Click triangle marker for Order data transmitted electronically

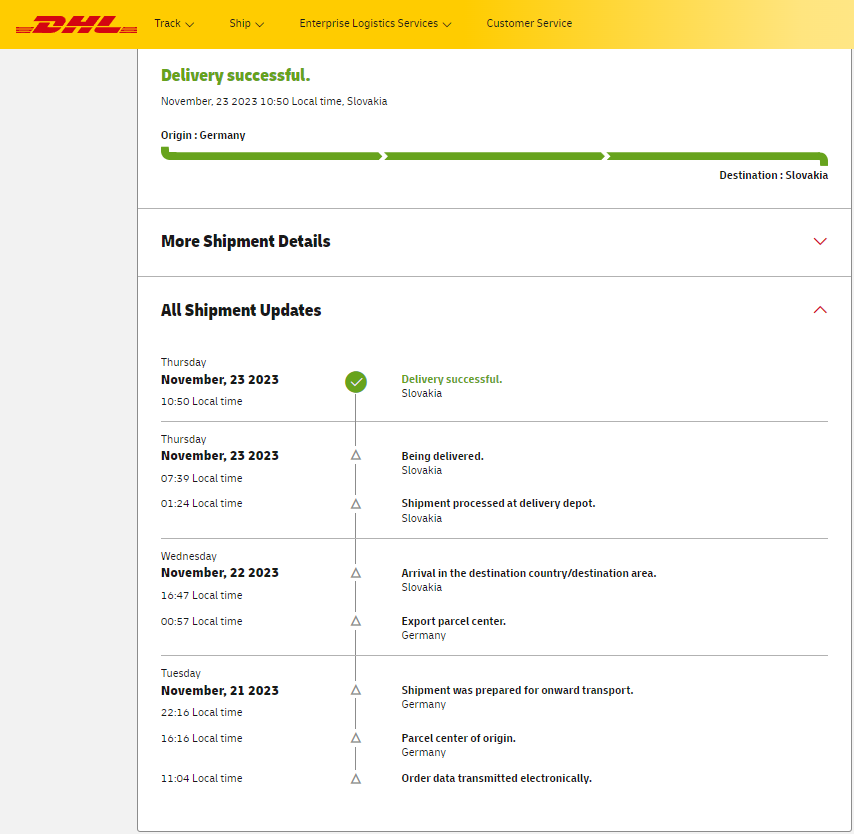pos(356,778)
